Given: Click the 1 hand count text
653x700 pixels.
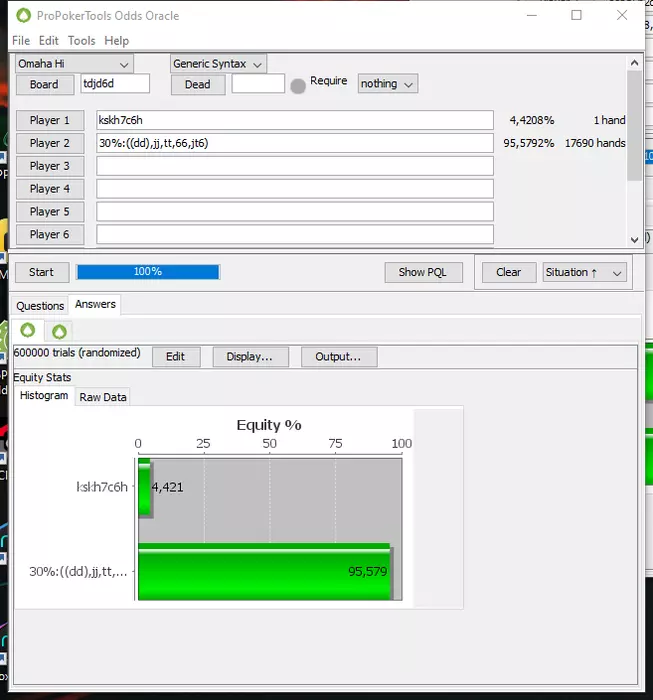Looking at the screenshot, I should coord(609,120).
